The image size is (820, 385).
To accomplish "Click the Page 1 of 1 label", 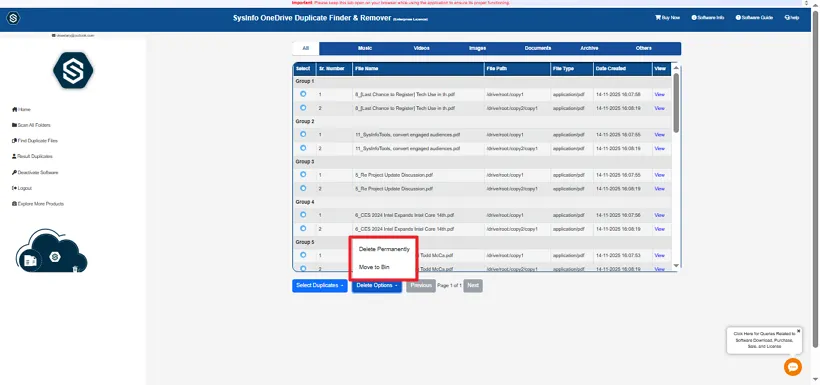I will coord(449,286).
